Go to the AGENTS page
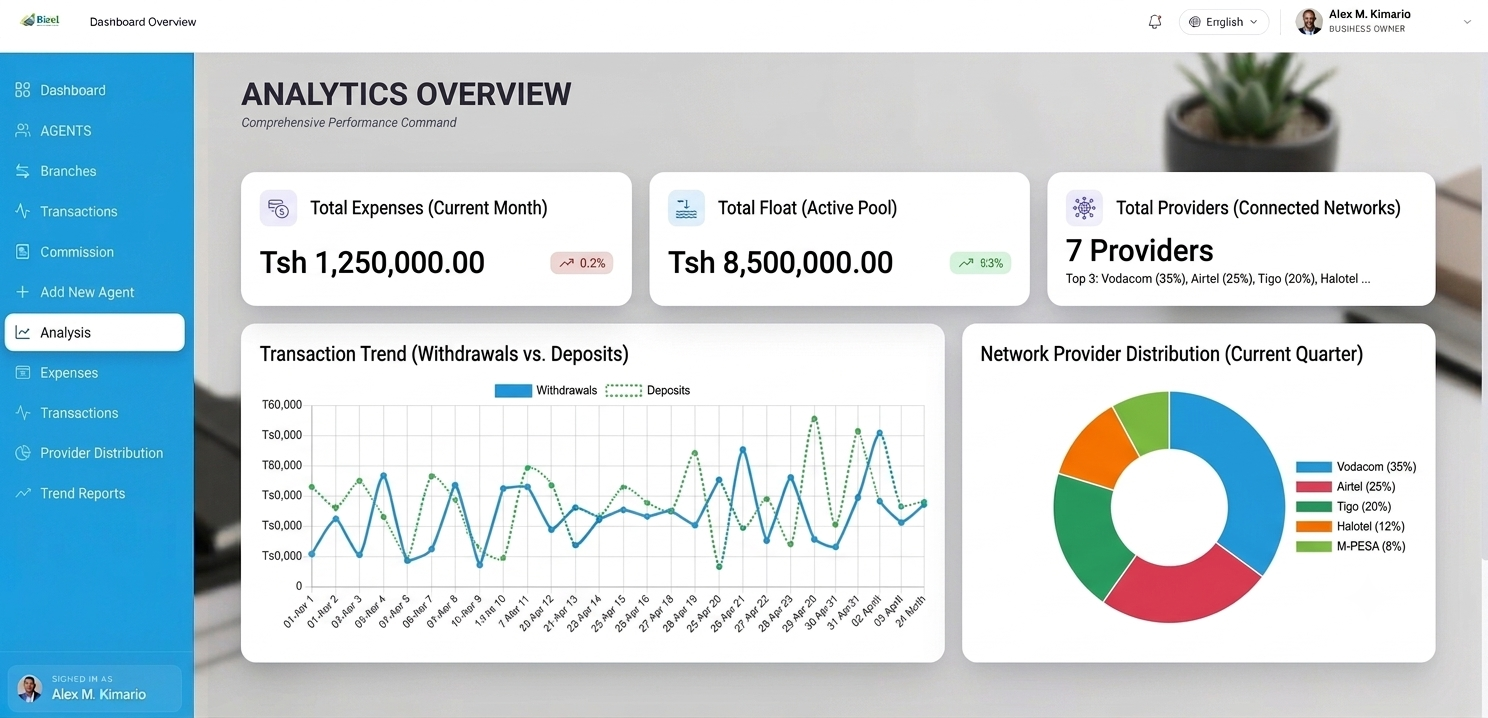The width and height of the screenshot is (1488, 718). coord(95,131)
